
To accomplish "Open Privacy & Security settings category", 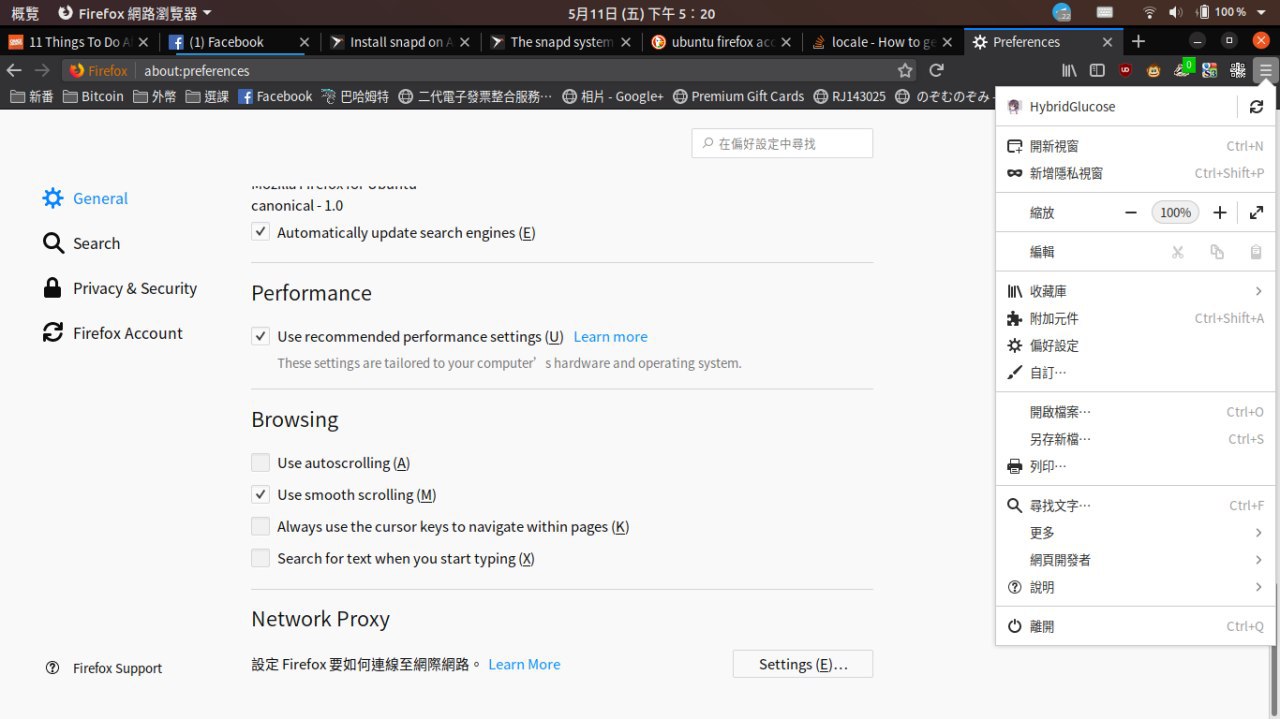I will 119,288.
